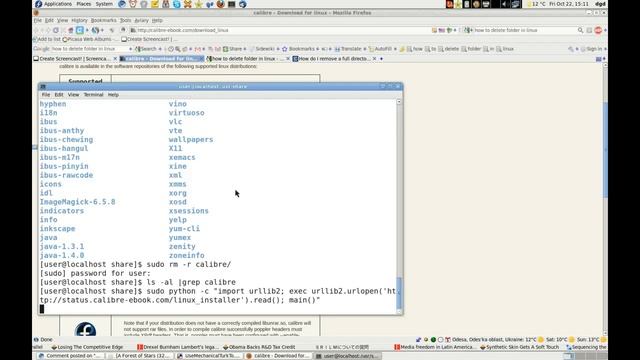This screenshot has height=360, width=640.
Task: Open the System menu in the top panel
Action: coord(104,4)
